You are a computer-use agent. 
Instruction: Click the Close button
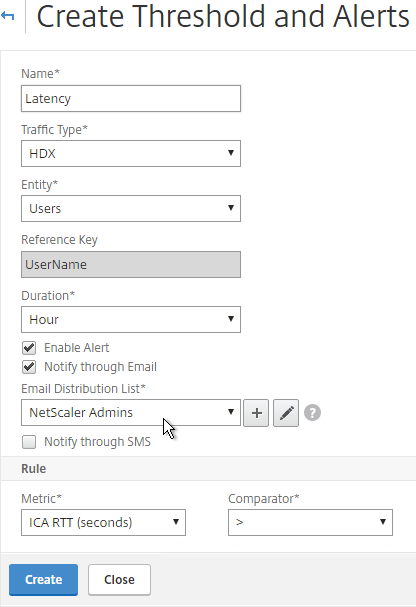pos(119,580)
